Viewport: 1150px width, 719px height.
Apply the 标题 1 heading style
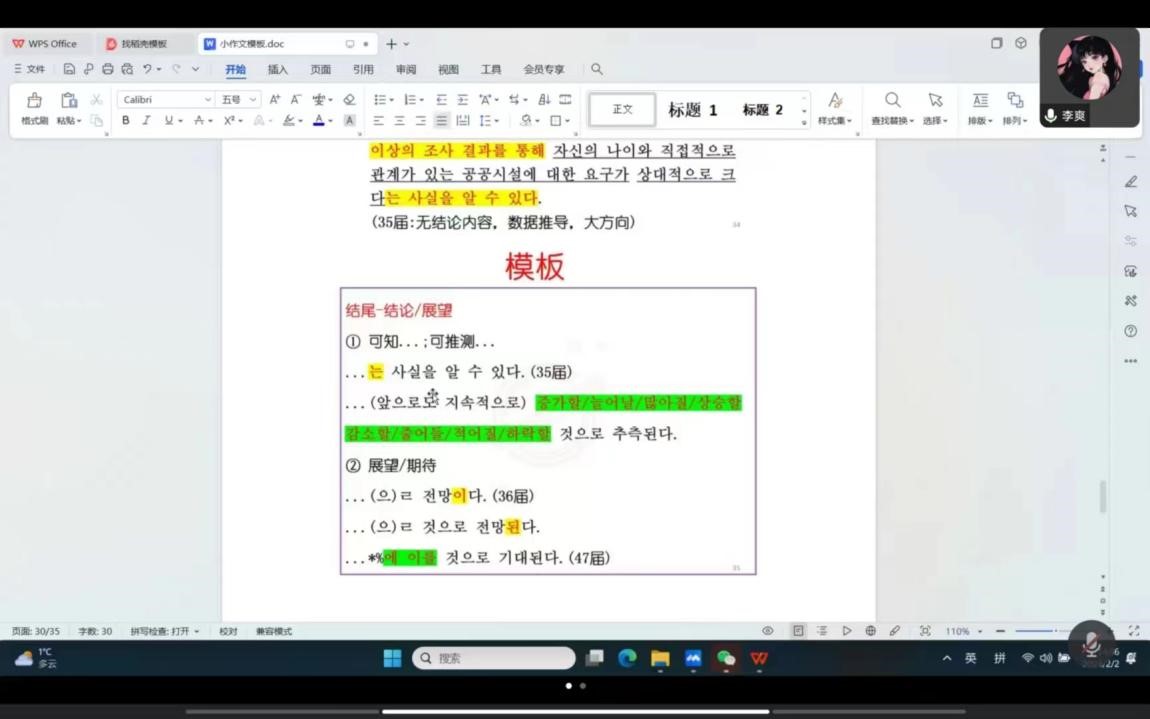coord(693,110)
